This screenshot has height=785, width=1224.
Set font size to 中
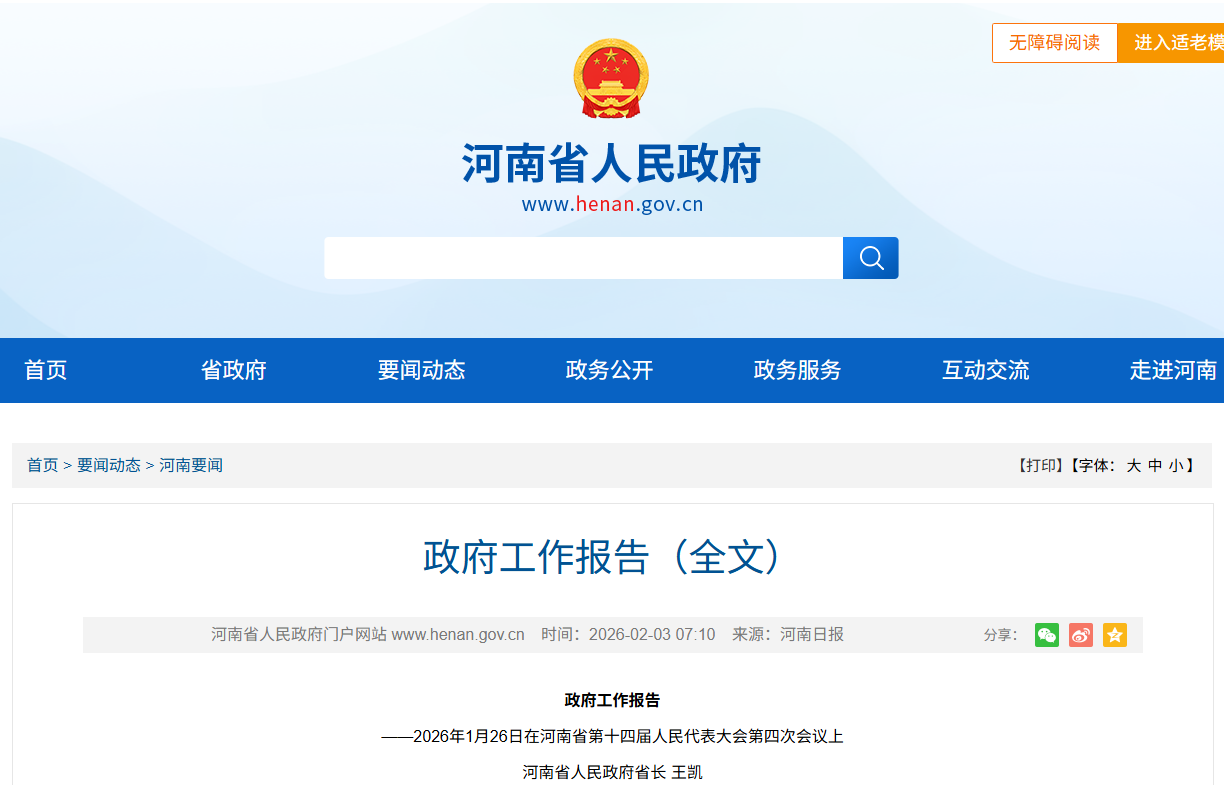(1155, 465)
